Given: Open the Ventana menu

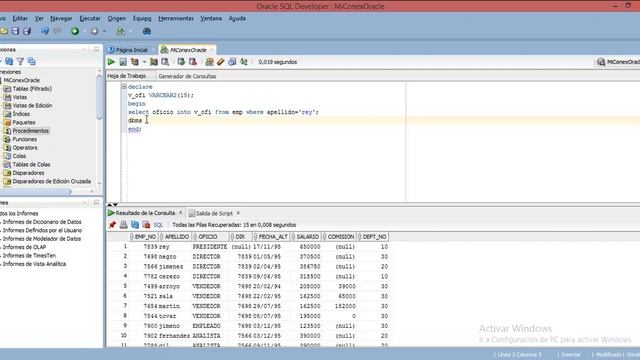Looking at the screenshot, I should 211,18.
